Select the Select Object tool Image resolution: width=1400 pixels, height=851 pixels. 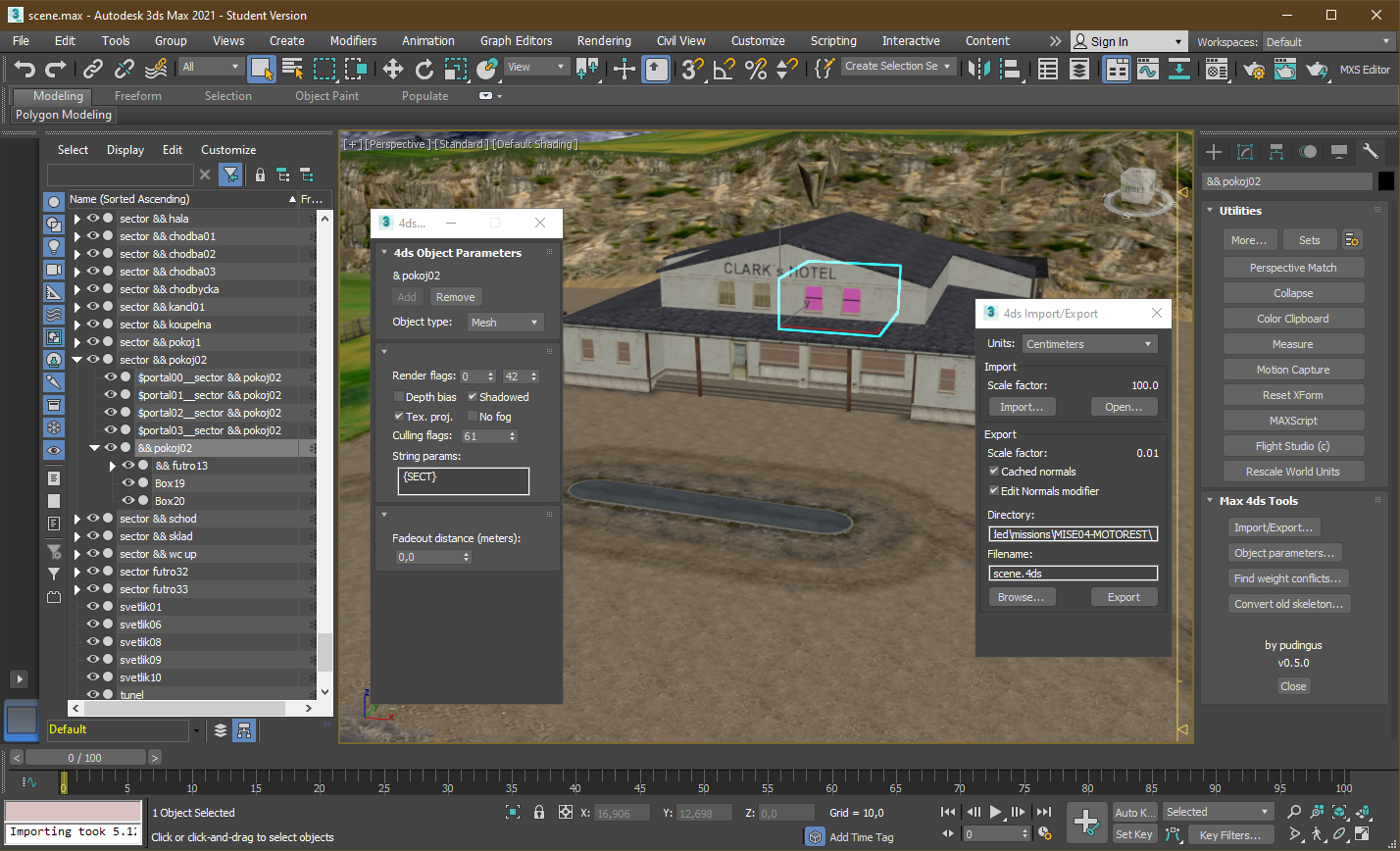[x=261, y=69]
